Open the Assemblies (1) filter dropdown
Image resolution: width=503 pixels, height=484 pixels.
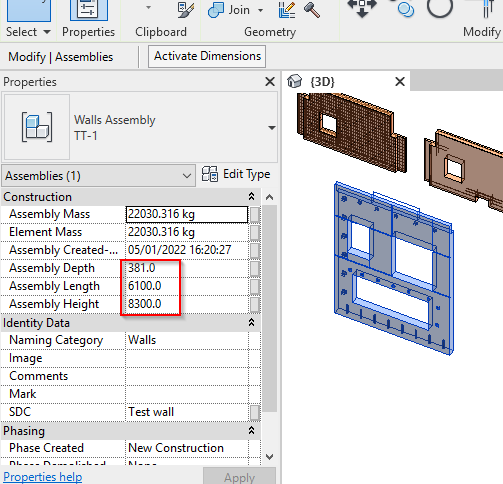(98, 176)
